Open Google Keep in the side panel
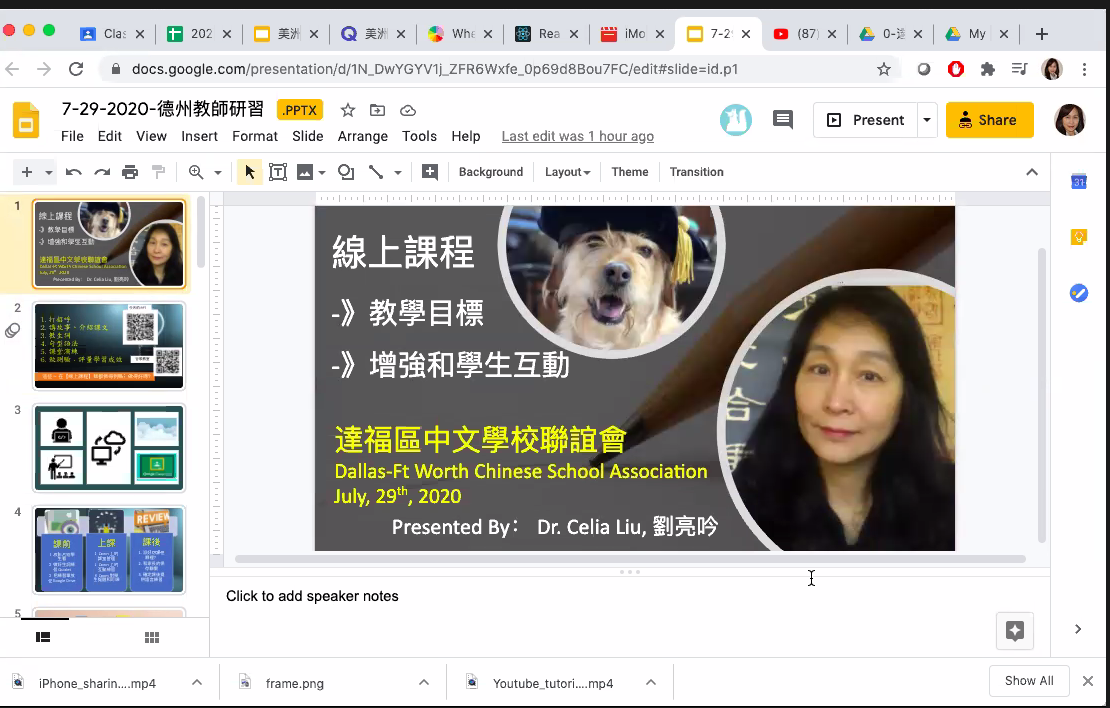 [1078, 237]
